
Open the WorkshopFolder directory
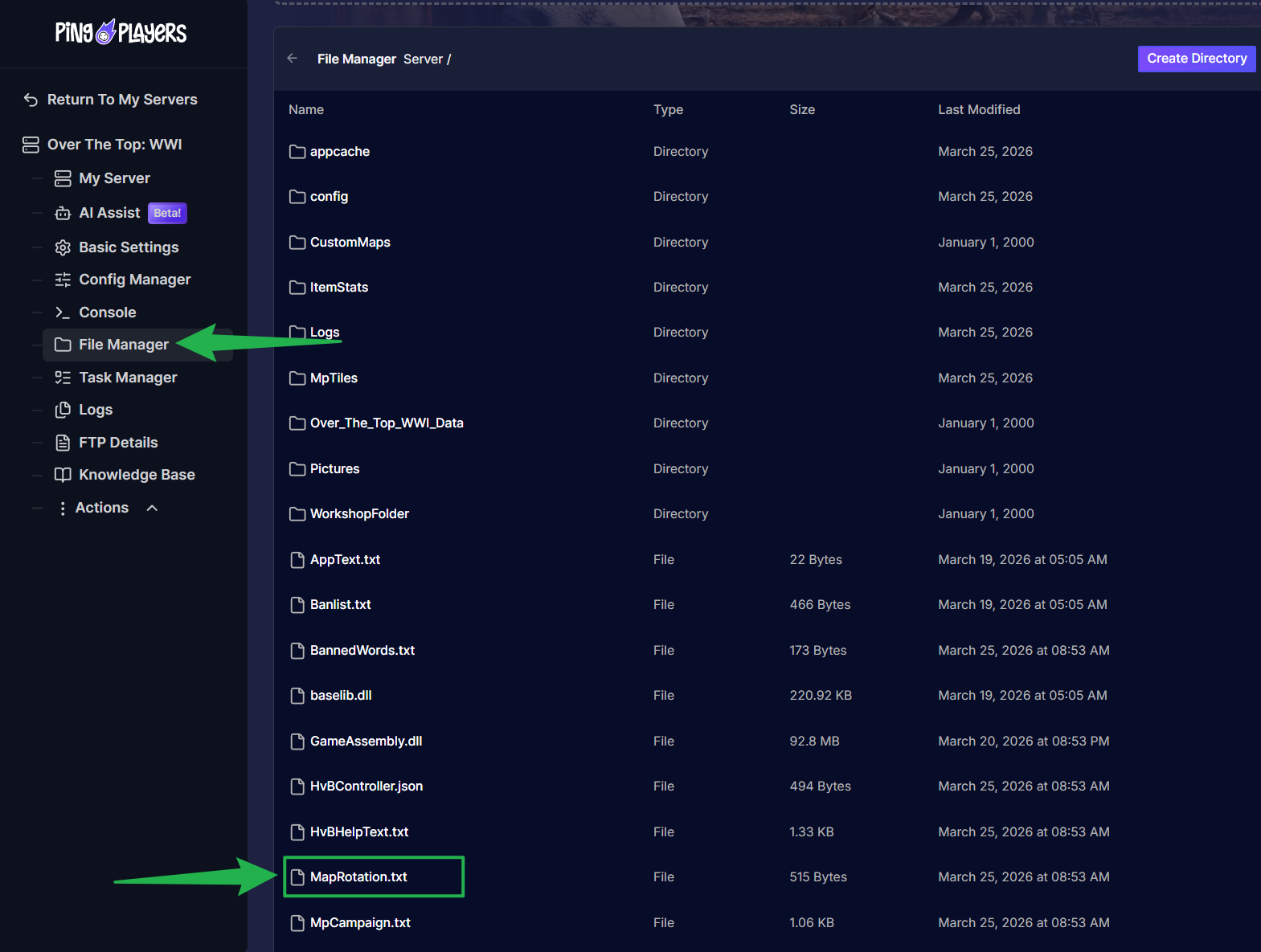[359, 514]
